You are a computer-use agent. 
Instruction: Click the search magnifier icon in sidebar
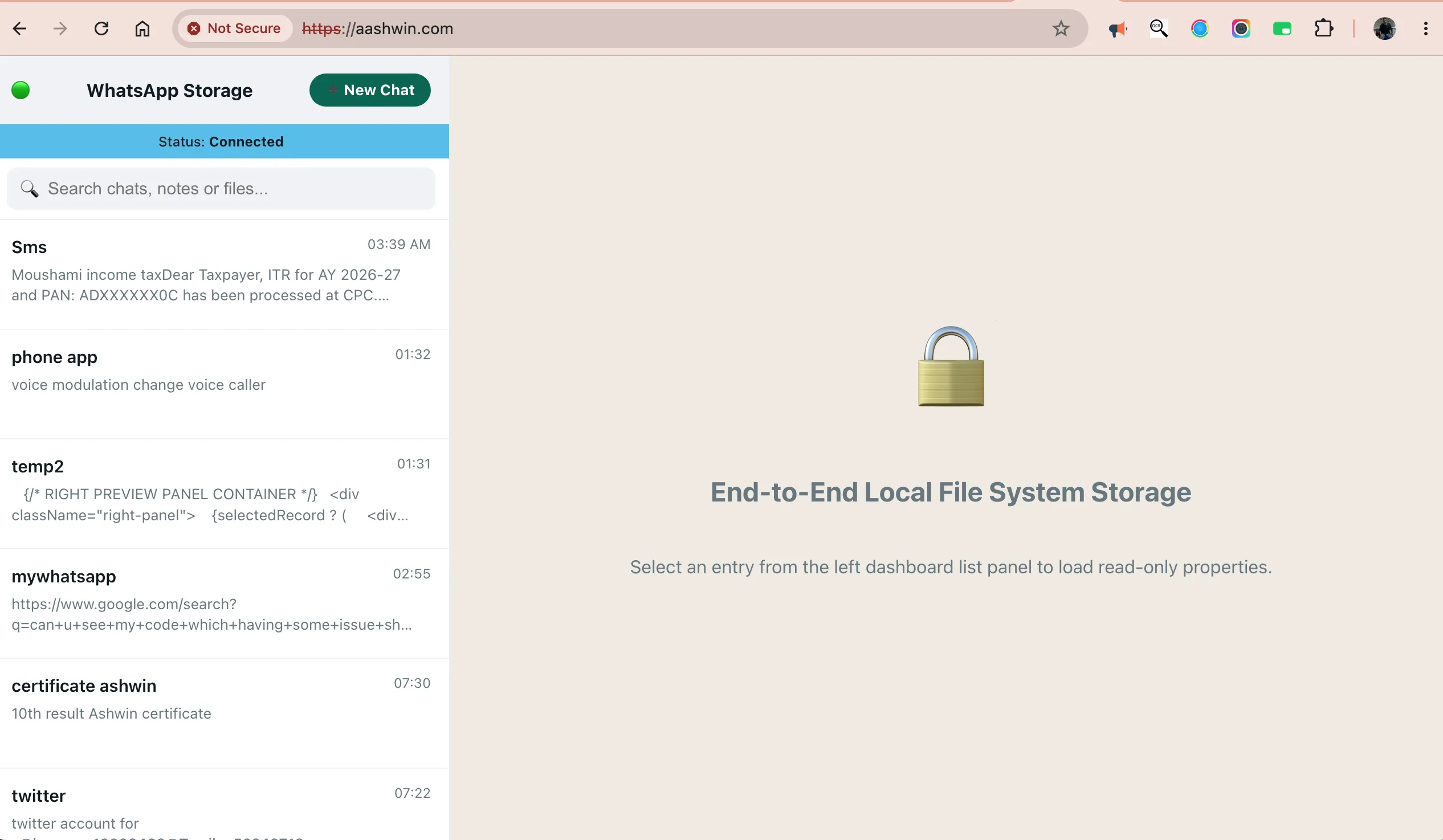[29, 189]
